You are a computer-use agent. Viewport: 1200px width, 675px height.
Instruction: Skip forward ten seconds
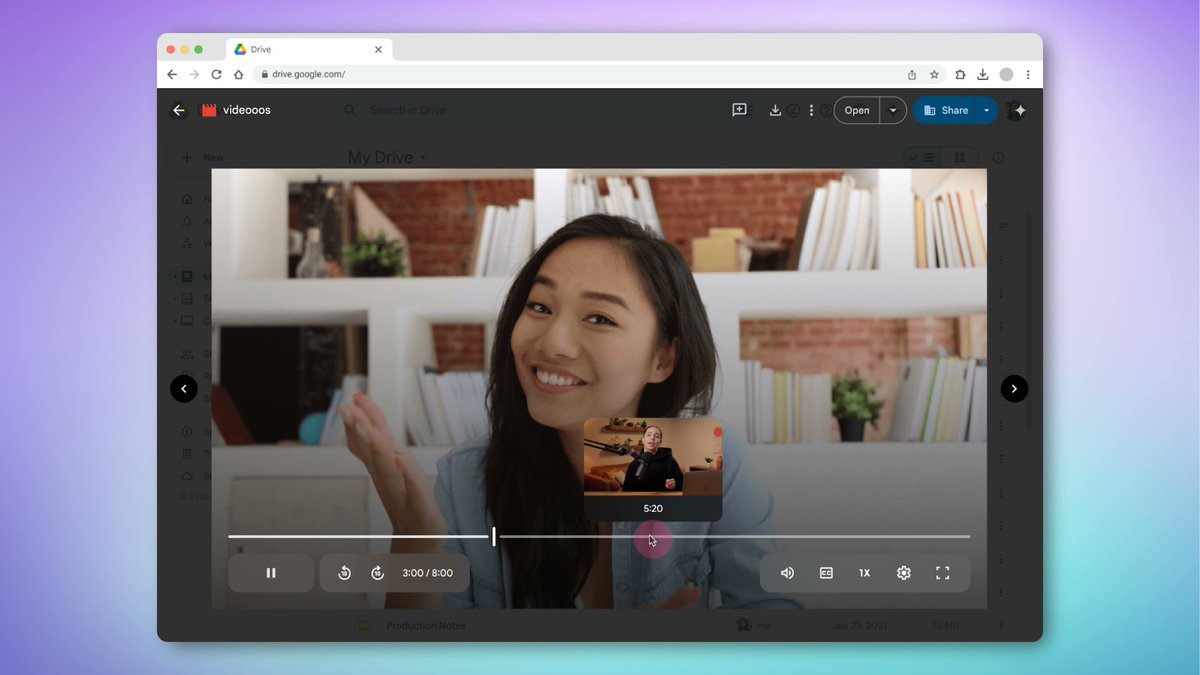click(377, 573)
